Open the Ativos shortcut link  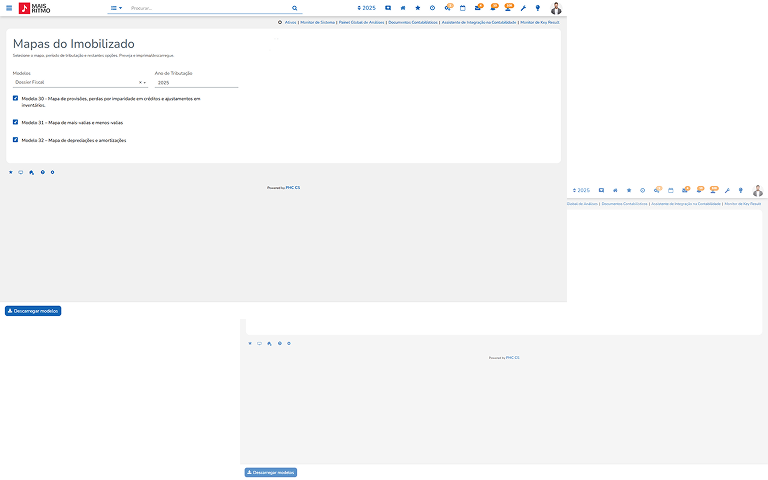(290, 21)
